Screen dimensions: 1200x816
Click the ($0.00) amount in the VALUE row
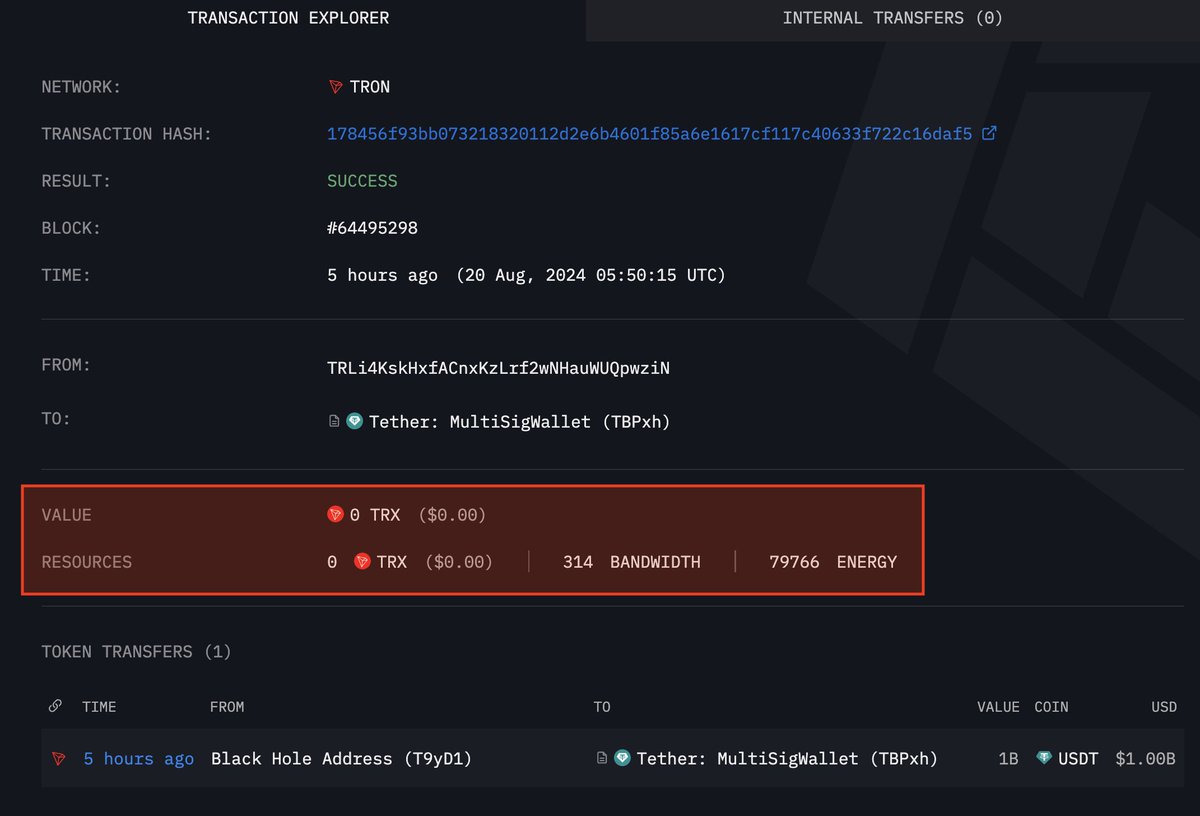(452, 515)
